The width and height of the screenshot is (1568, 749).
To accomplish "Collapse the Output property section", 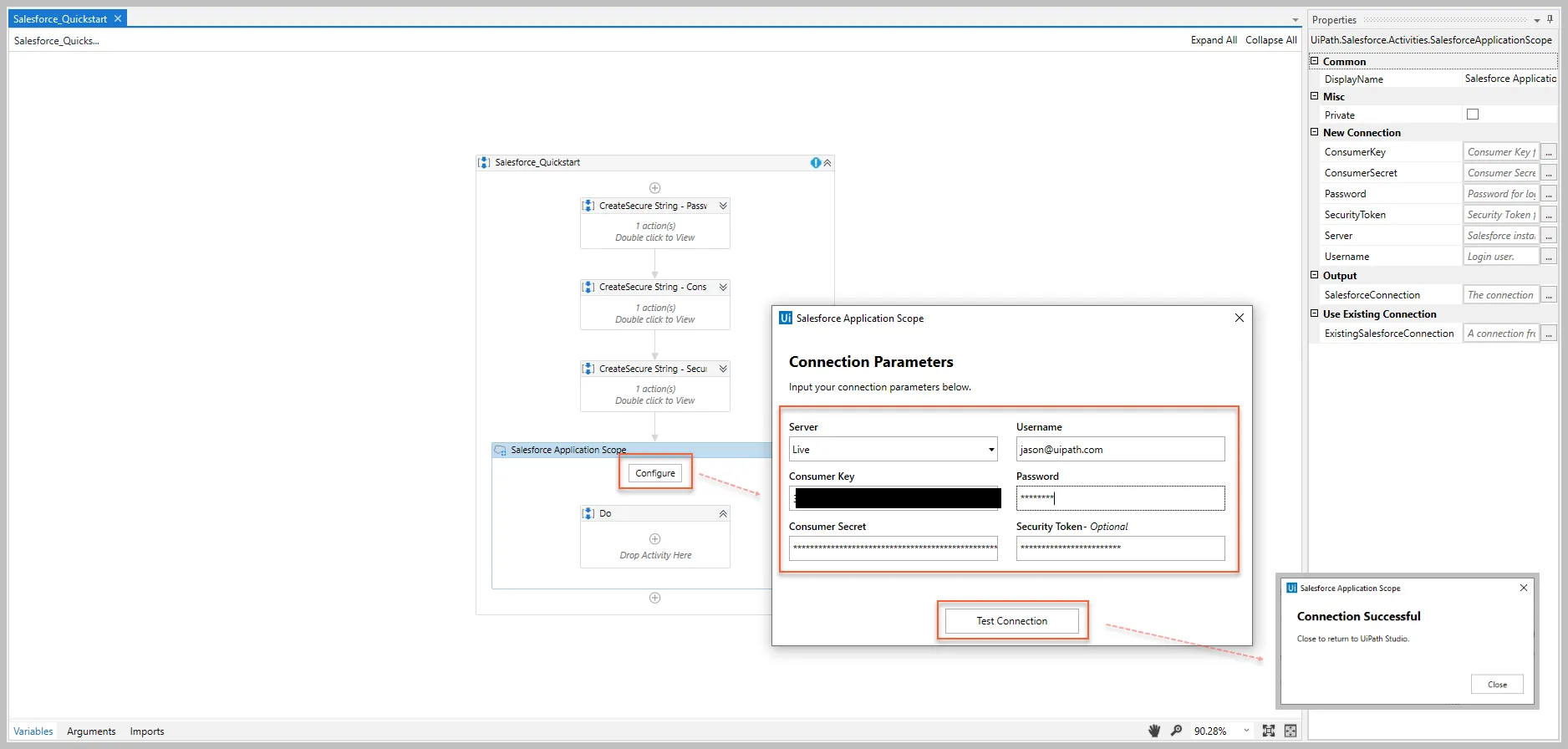I will click(1315, 275).
